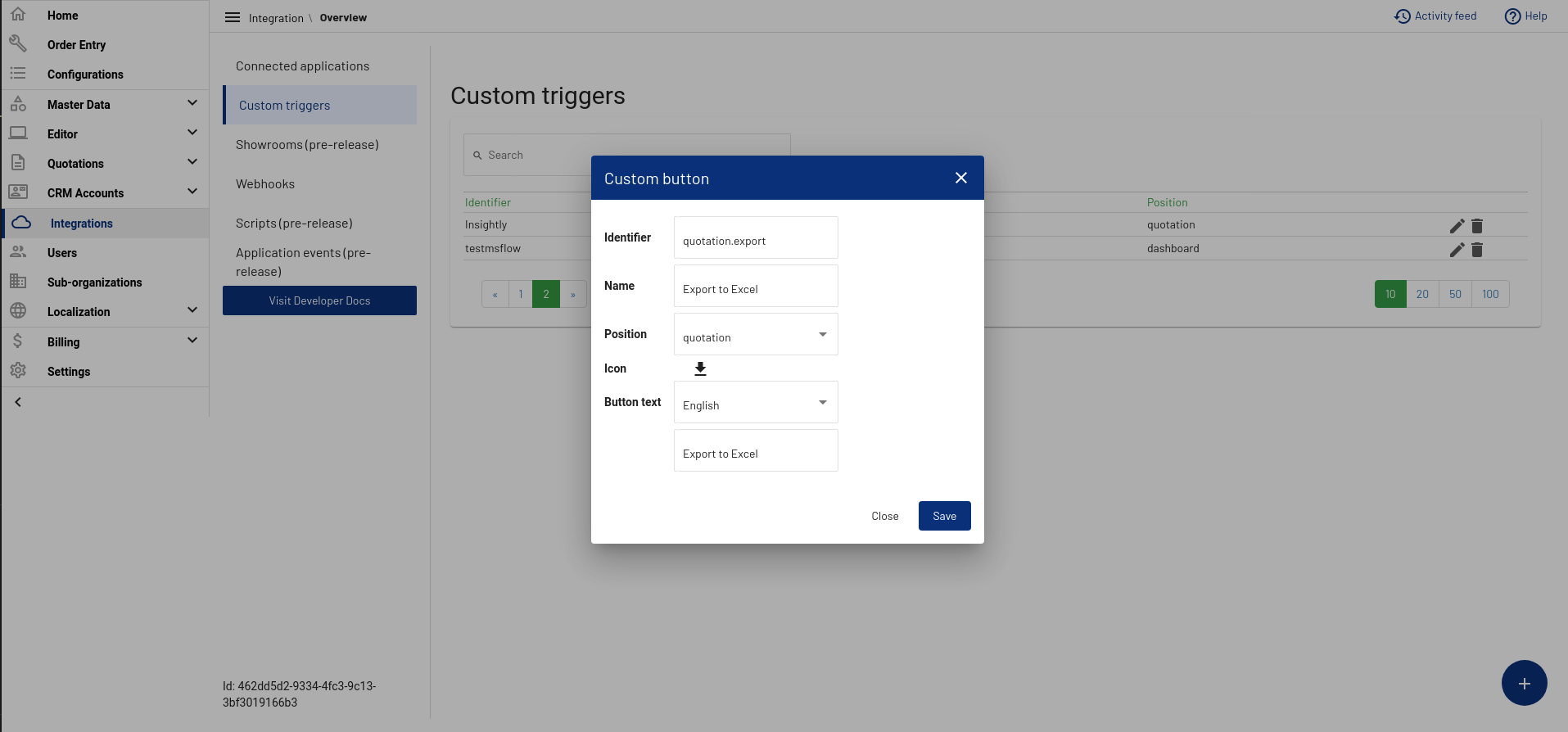Viewport: 1568px width, 732px height.
Task: Go to page 1 of triggers
Action: (521, 294)
